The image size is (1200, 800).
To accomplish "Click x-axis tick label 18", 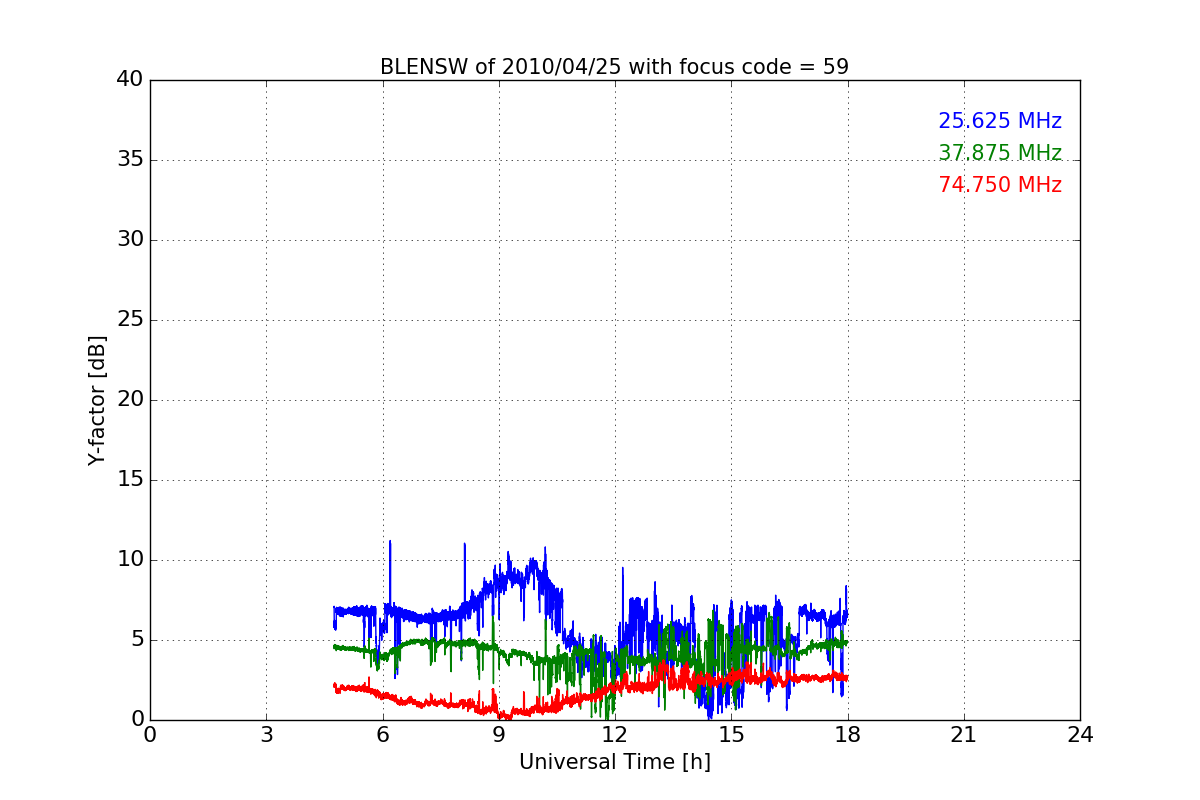I will pyautogui.click(x=848, y=735).
